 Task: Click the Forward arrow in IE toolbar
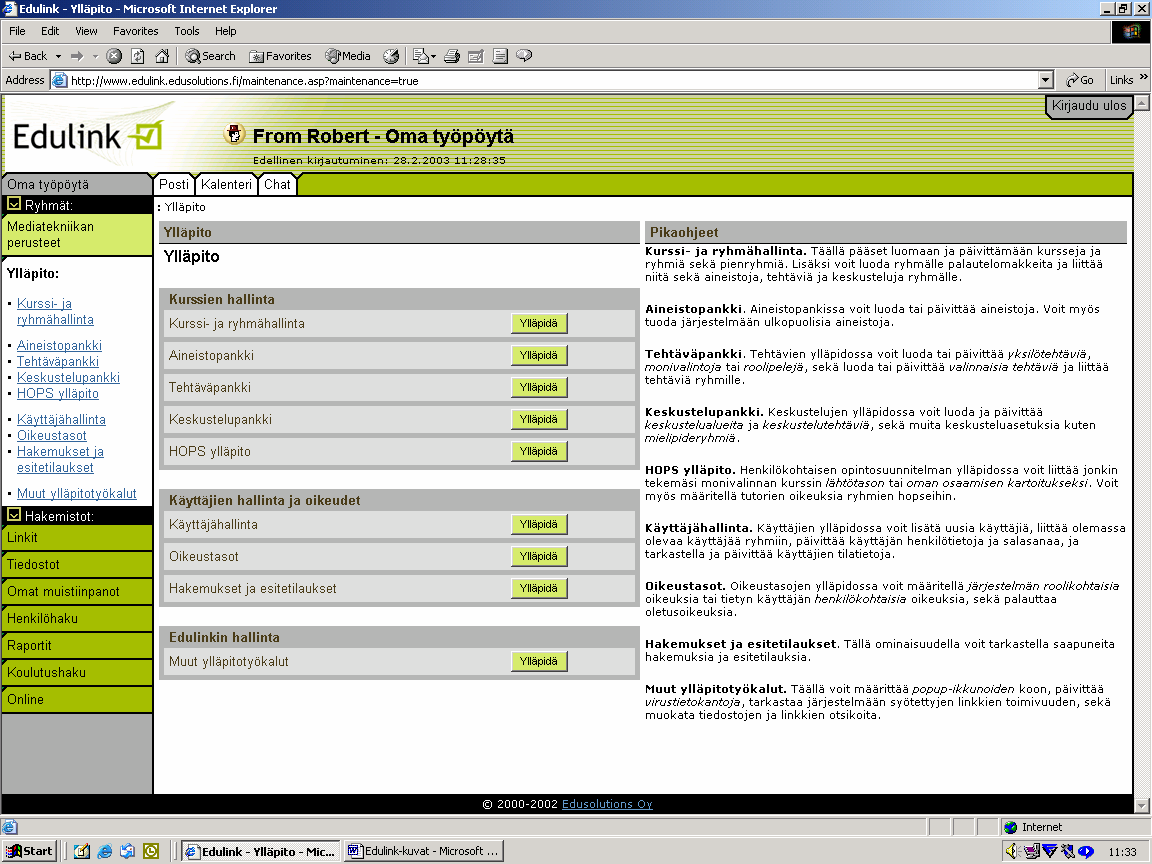point(77,56)
